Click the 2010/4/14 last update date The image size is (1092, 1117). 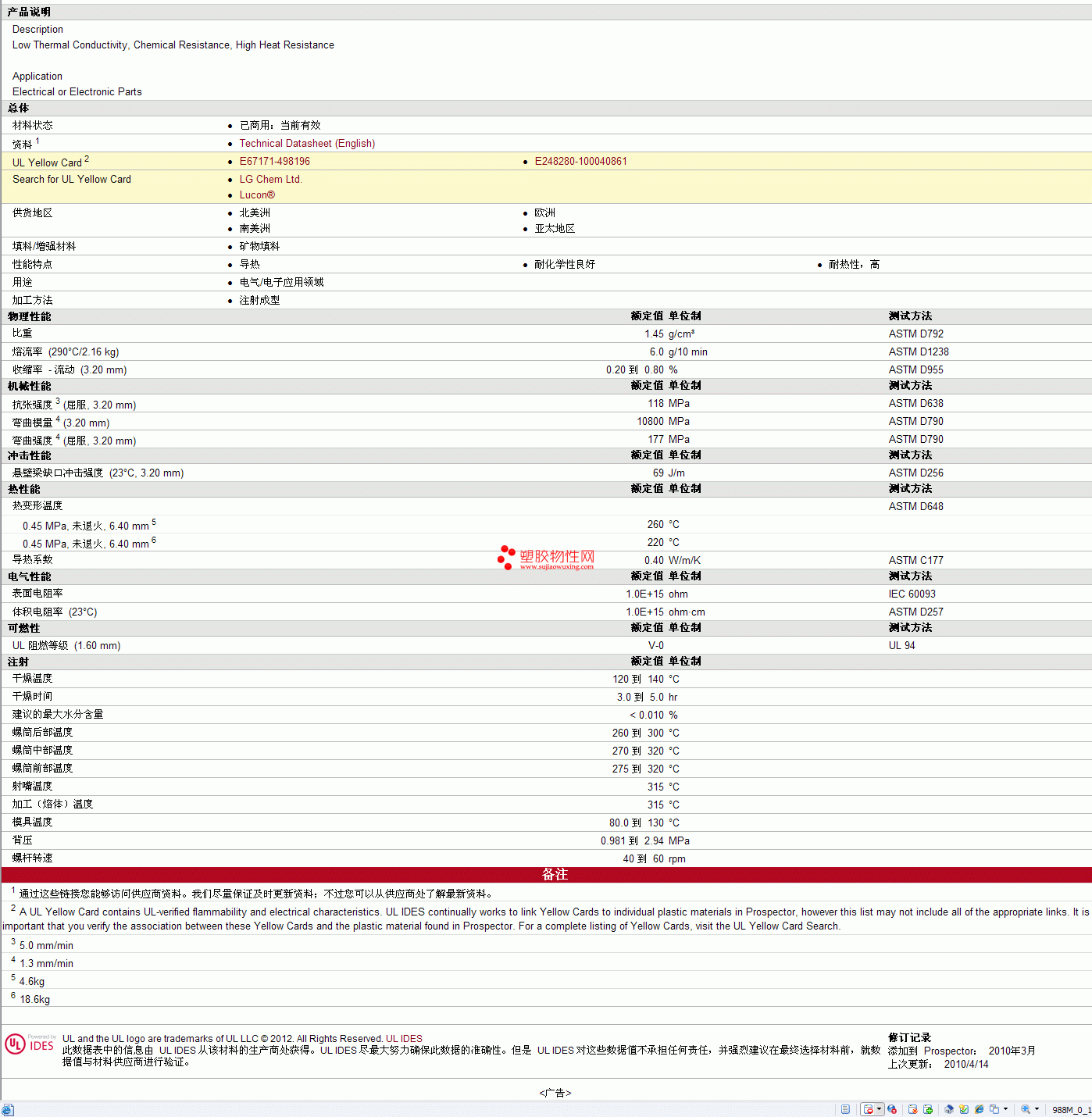tap(966, 1065)
